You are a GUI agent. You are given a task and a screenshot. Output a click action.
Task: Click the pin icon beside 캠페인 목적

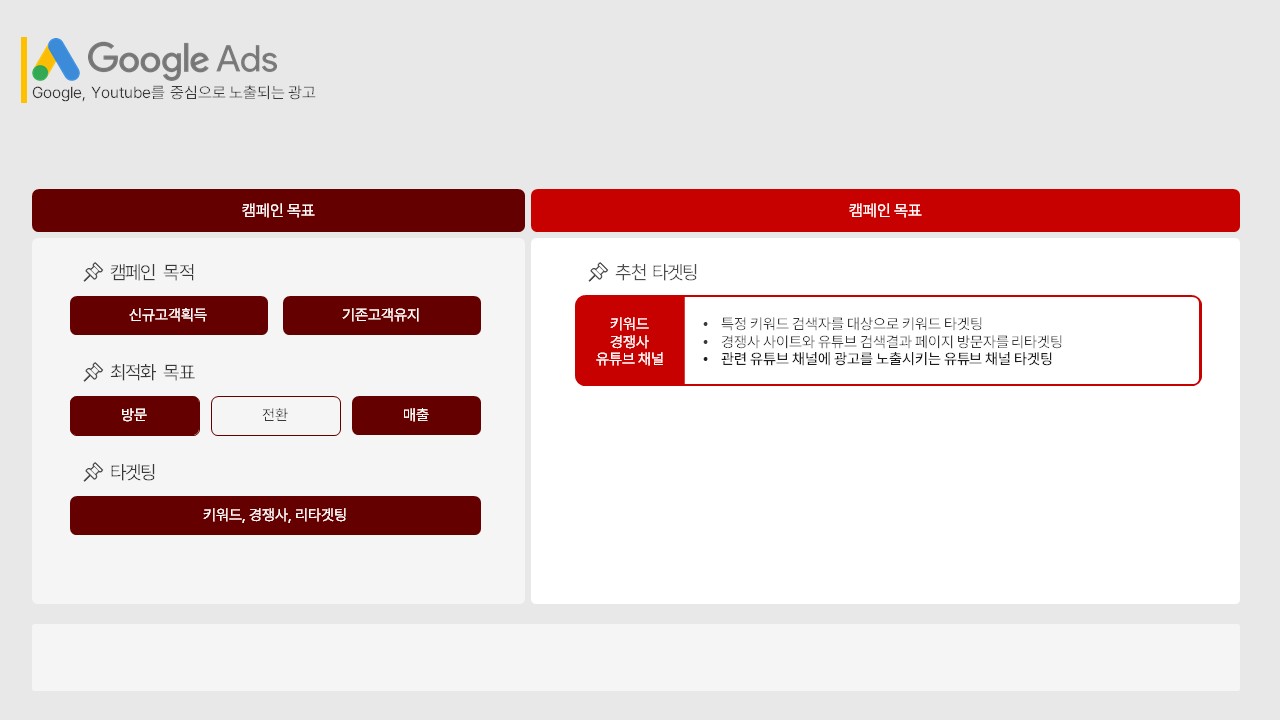point(93,272)
